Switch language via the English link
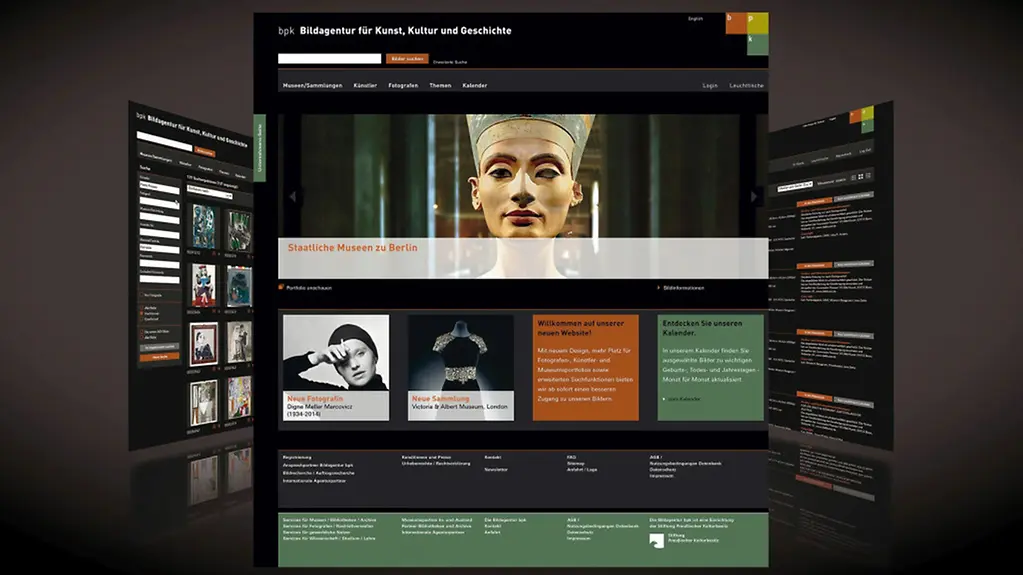 tap(695, 19)
